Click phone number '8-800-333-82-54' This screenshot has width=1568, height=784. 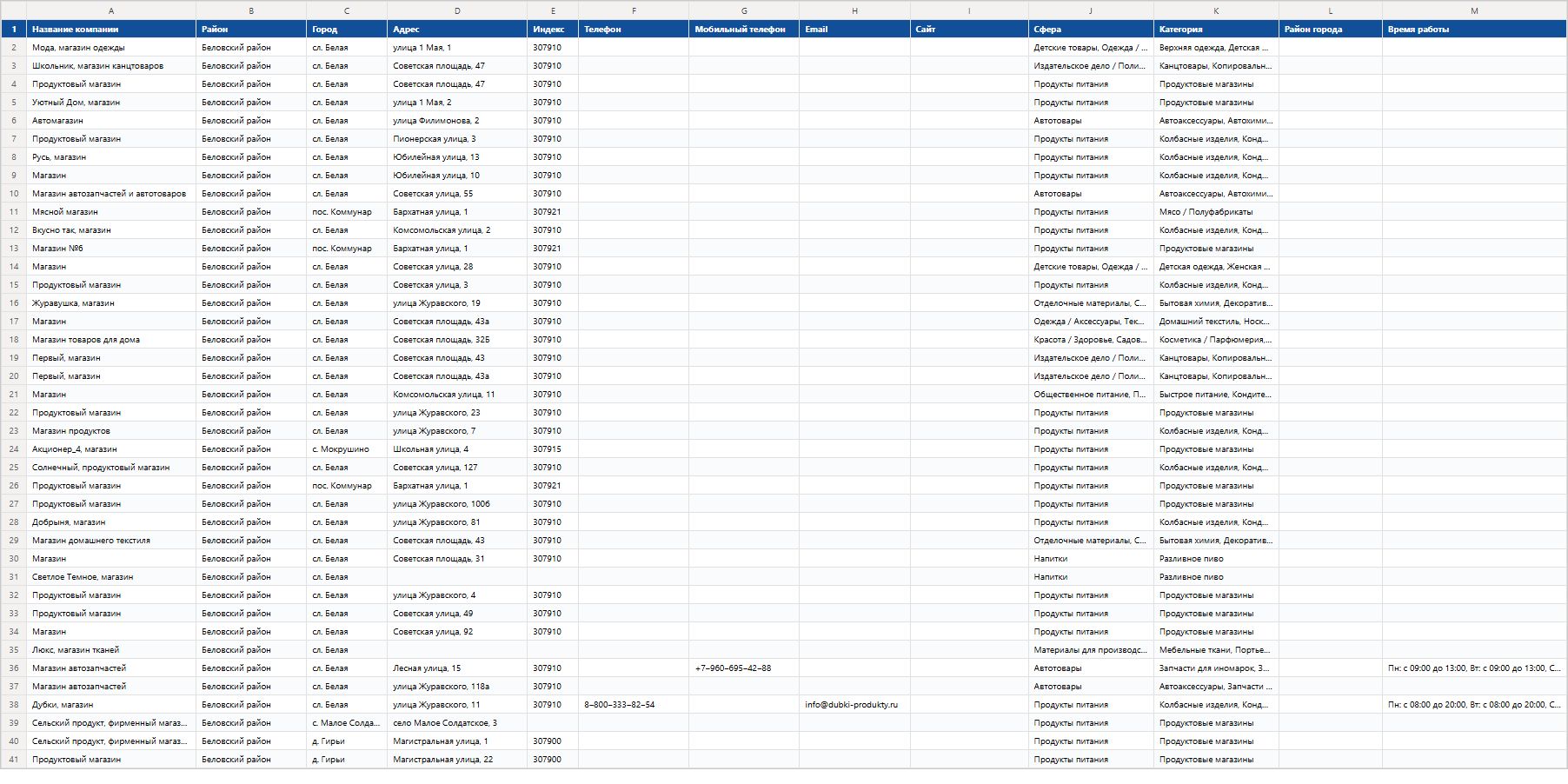634,705
